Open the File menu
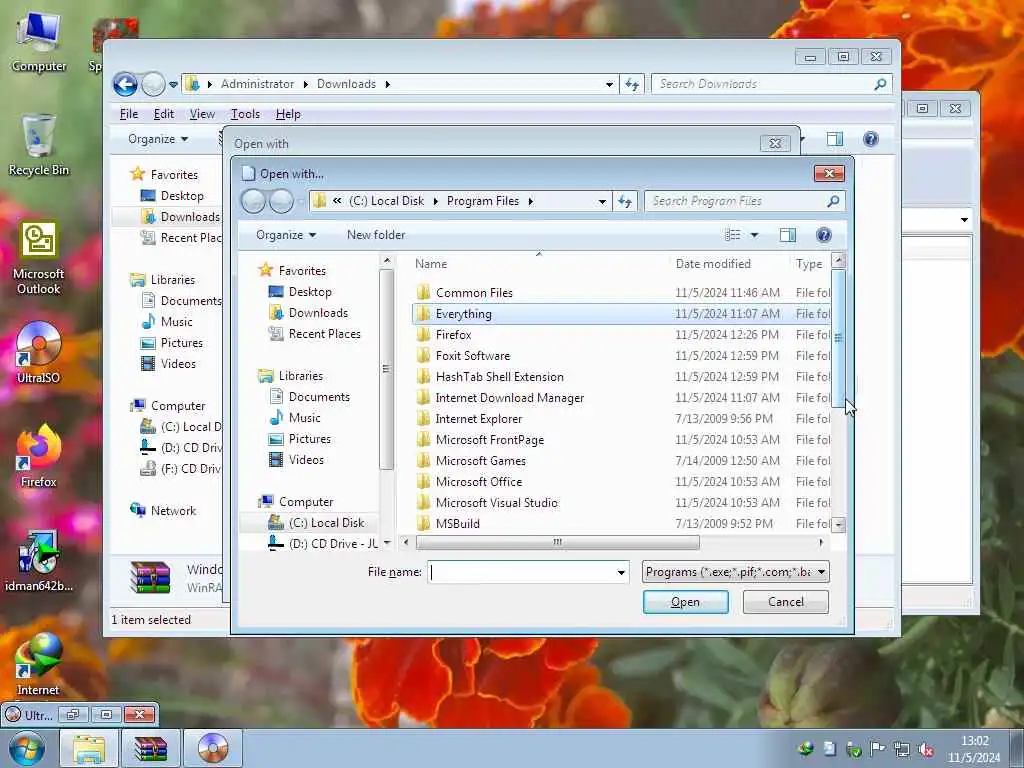The width and height of the screenshot is (1024, 768). pos(129,114)
